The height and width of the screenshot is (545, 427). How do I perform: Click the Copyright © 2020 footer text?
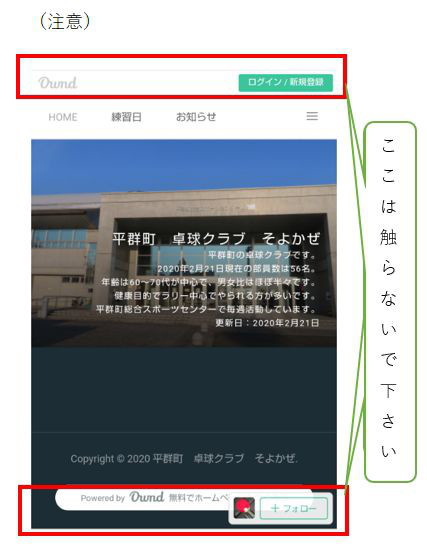[x=184, y=459]
